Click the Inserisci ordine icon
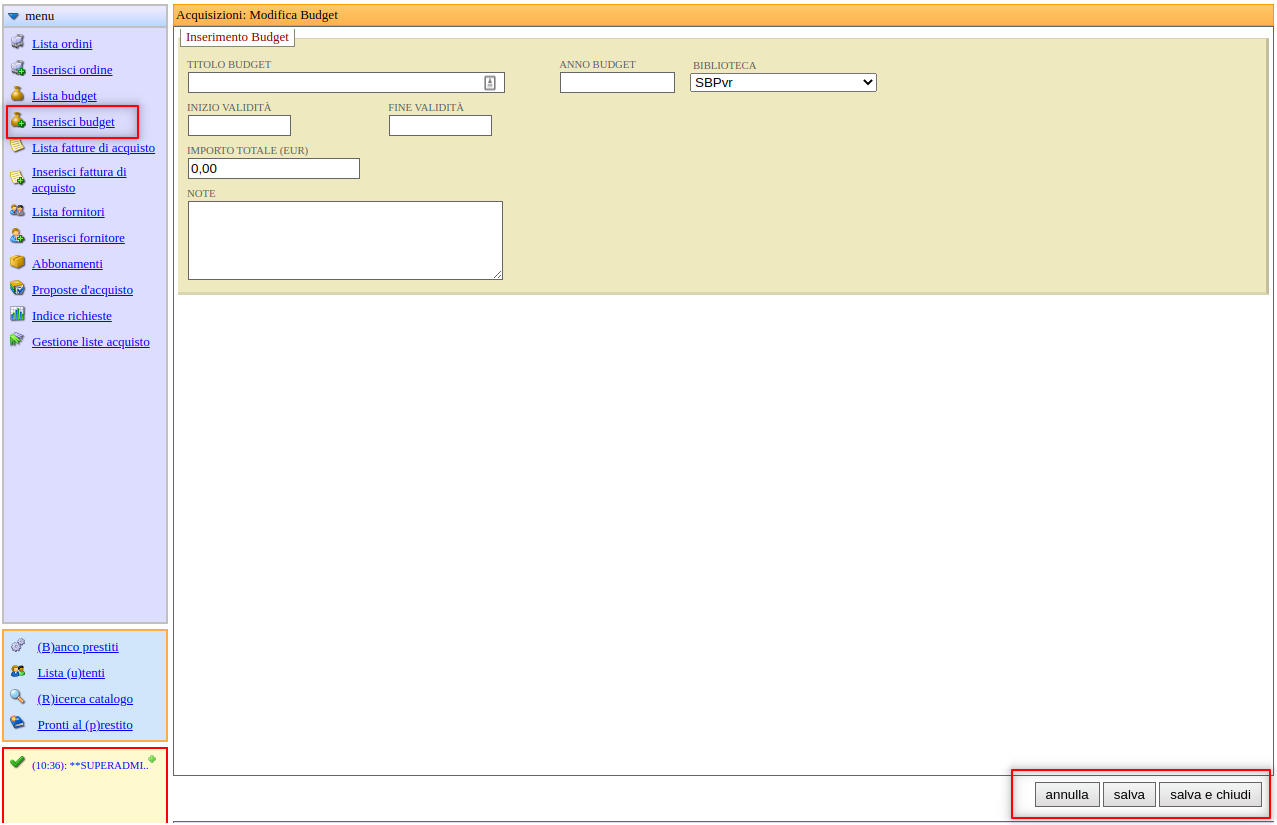This screenshot has height=825, width=1277. click(x=17, y=68)
